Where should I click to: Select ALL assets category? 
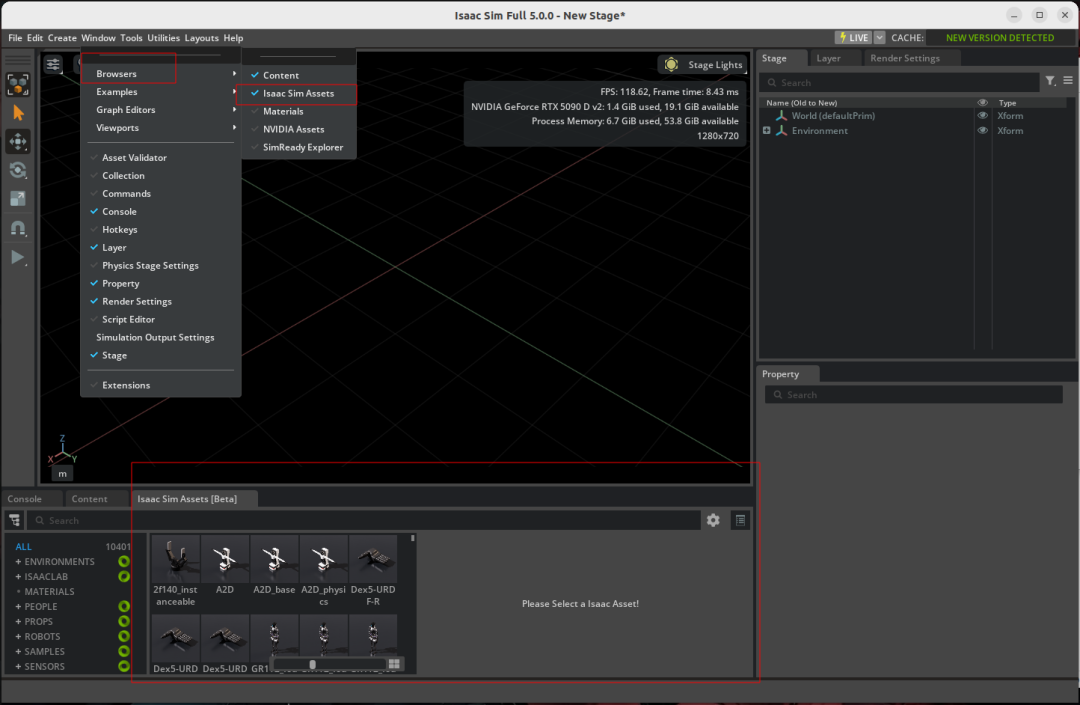click(23, 547)
